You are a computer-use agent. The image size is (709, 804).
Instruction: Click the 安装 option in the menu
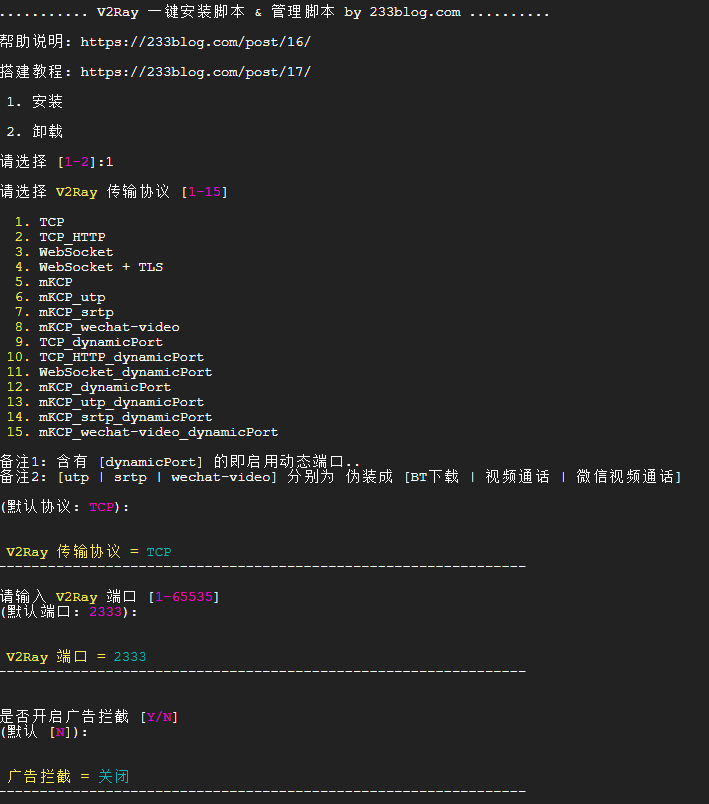point(46,102)
